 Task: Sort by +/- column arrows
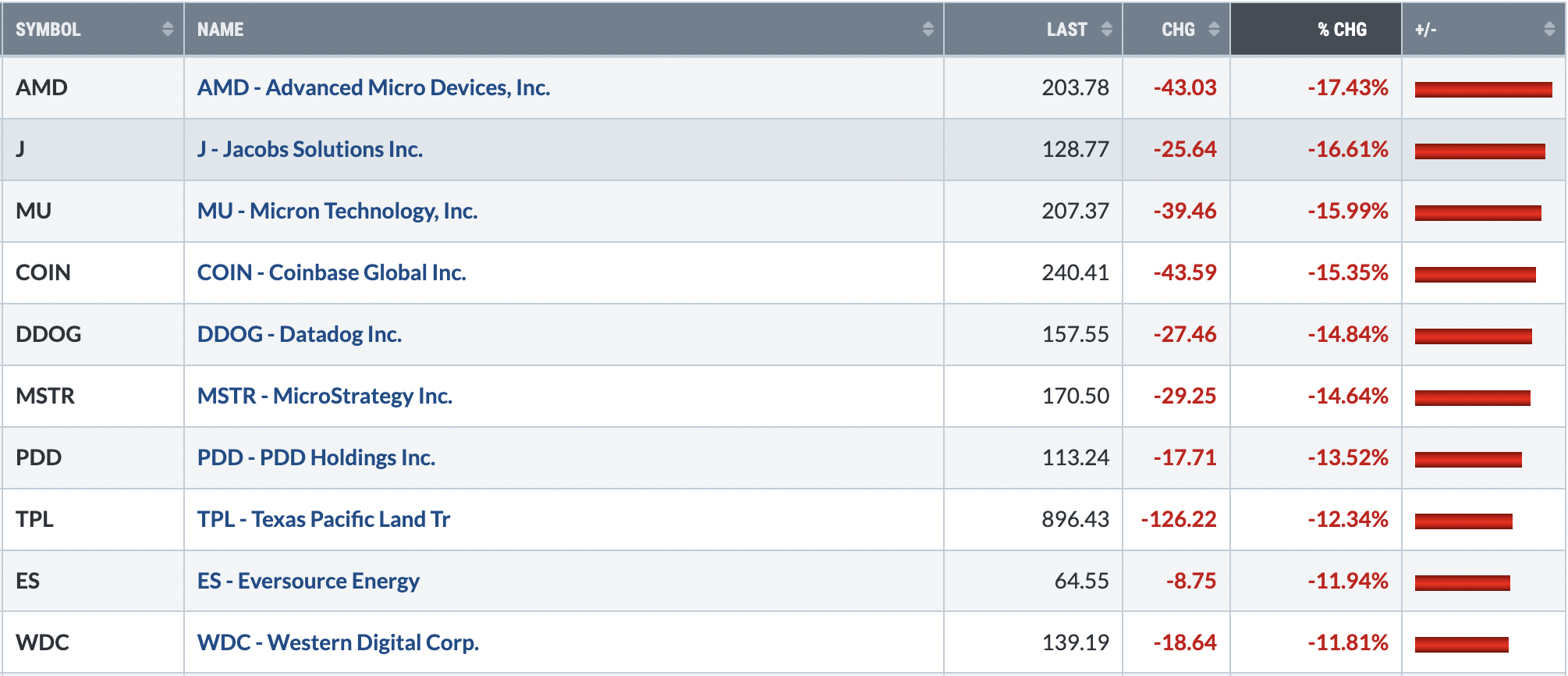click(x=1549, y=29)
